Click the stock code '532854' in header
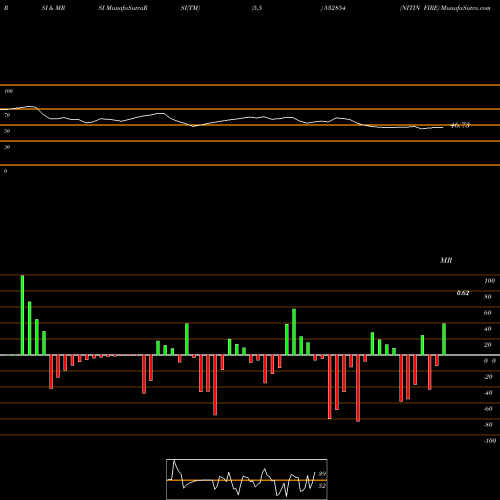The height and width of the screenshot is (500, 500). (334, 8)
